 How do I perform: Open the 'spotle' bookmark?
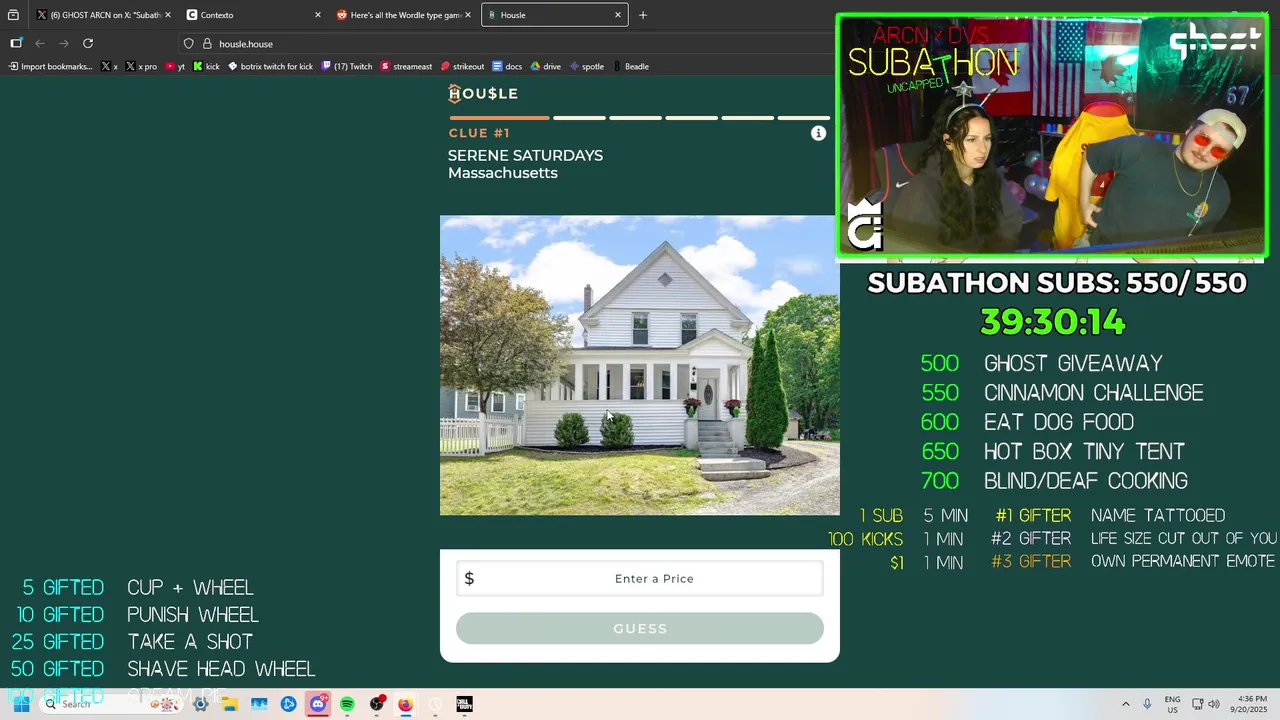[587, 66]
